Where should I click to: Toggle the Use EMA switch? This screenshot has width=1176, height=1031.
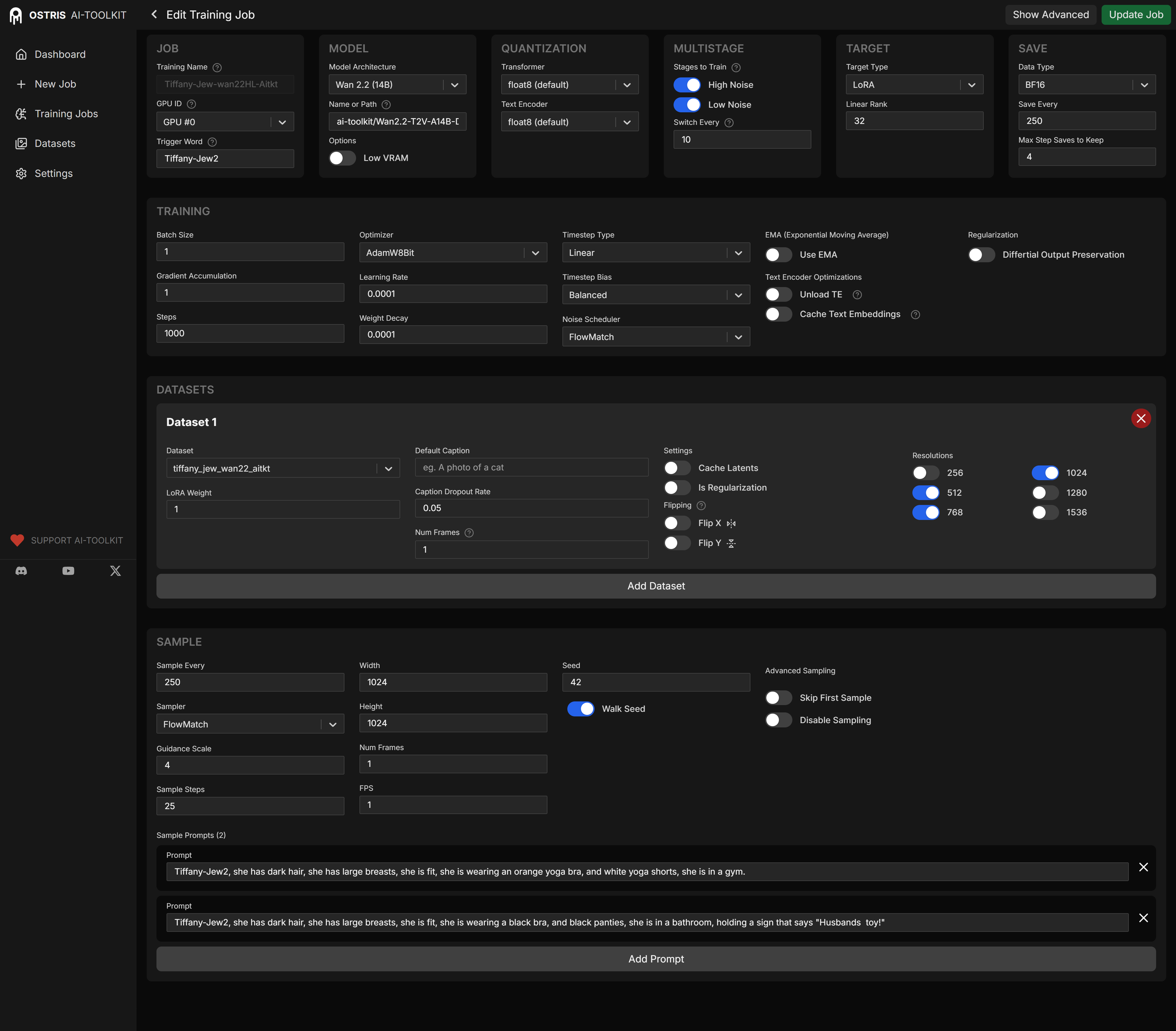pos(779,255)
